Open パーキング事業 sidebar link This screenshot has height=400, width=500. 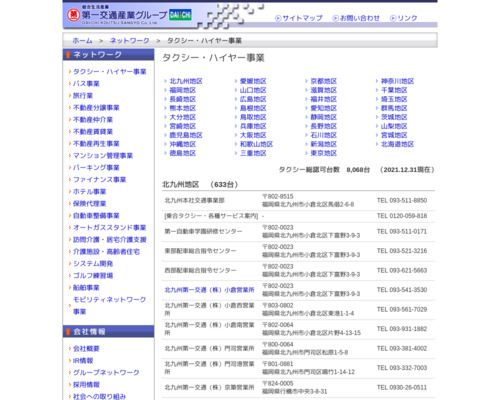coord(96,168)
